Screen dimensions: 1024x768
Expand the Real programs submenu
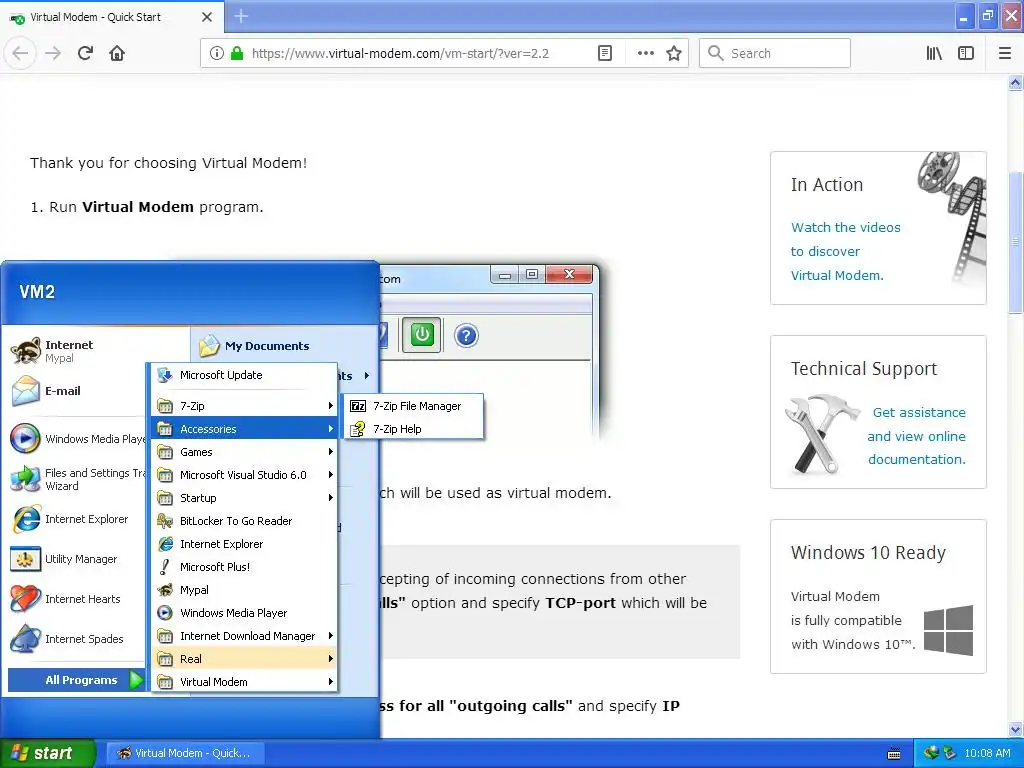tap(245, 658)
